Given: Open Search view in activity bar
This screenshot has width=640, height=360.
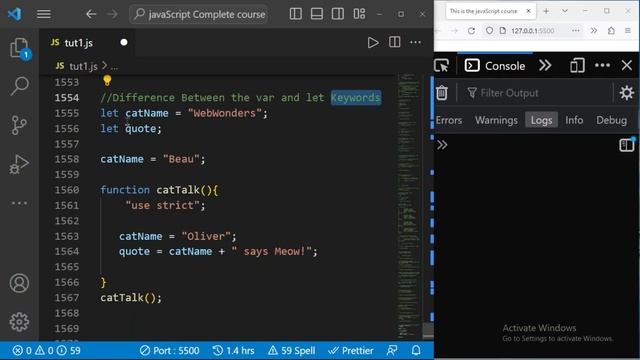Looking at the screenshot, I should (19, 86).
